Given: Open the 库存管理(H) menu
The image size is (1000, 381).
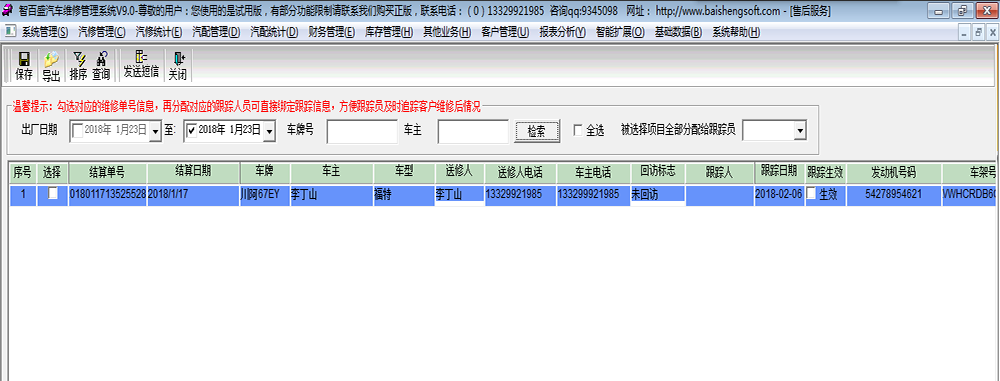Looking at the screenshot, I should [x=389, y=32].
